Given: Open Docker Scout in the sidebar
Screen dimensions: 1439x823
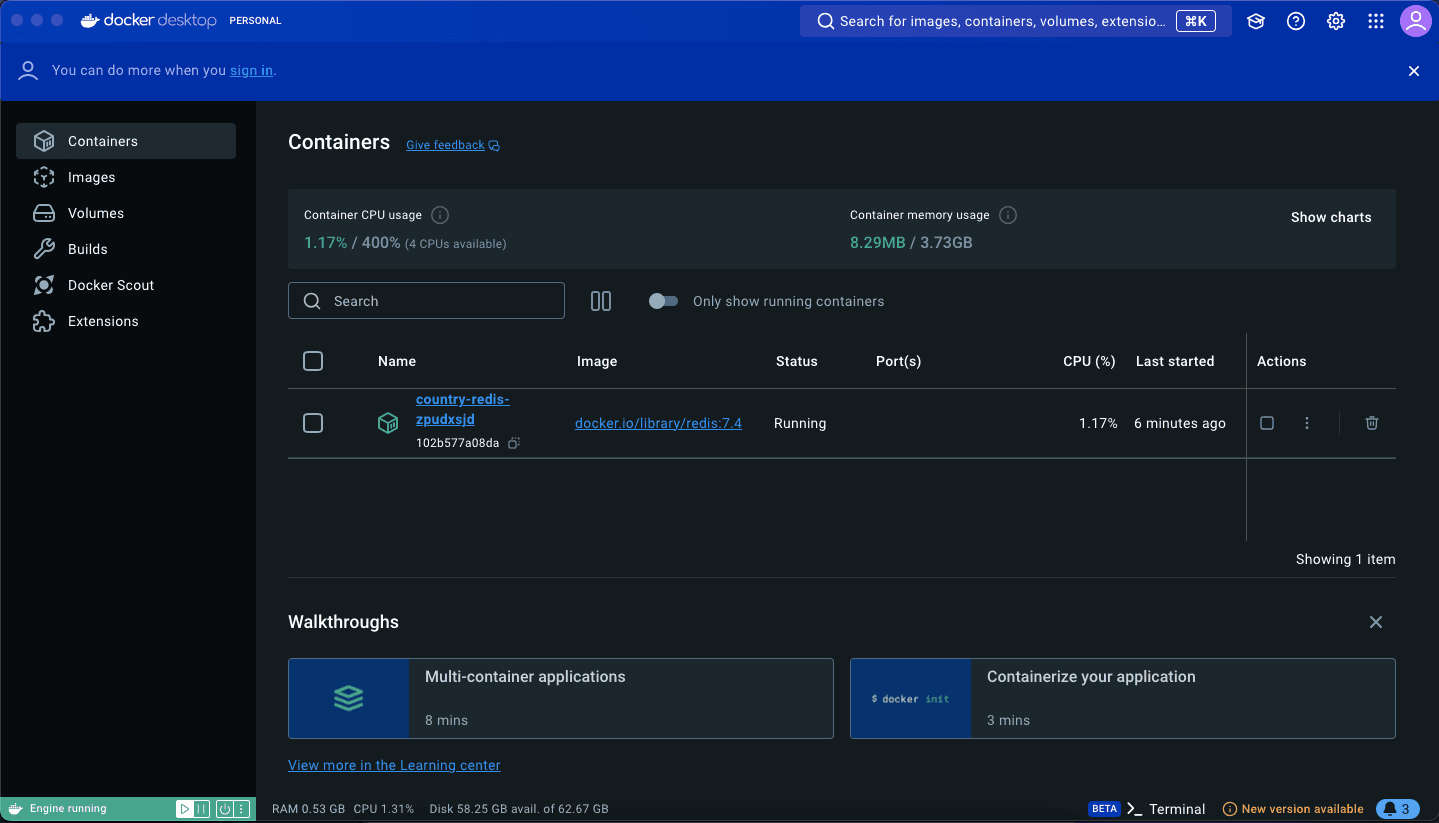Looking at the screenshot, I should 126,285.
